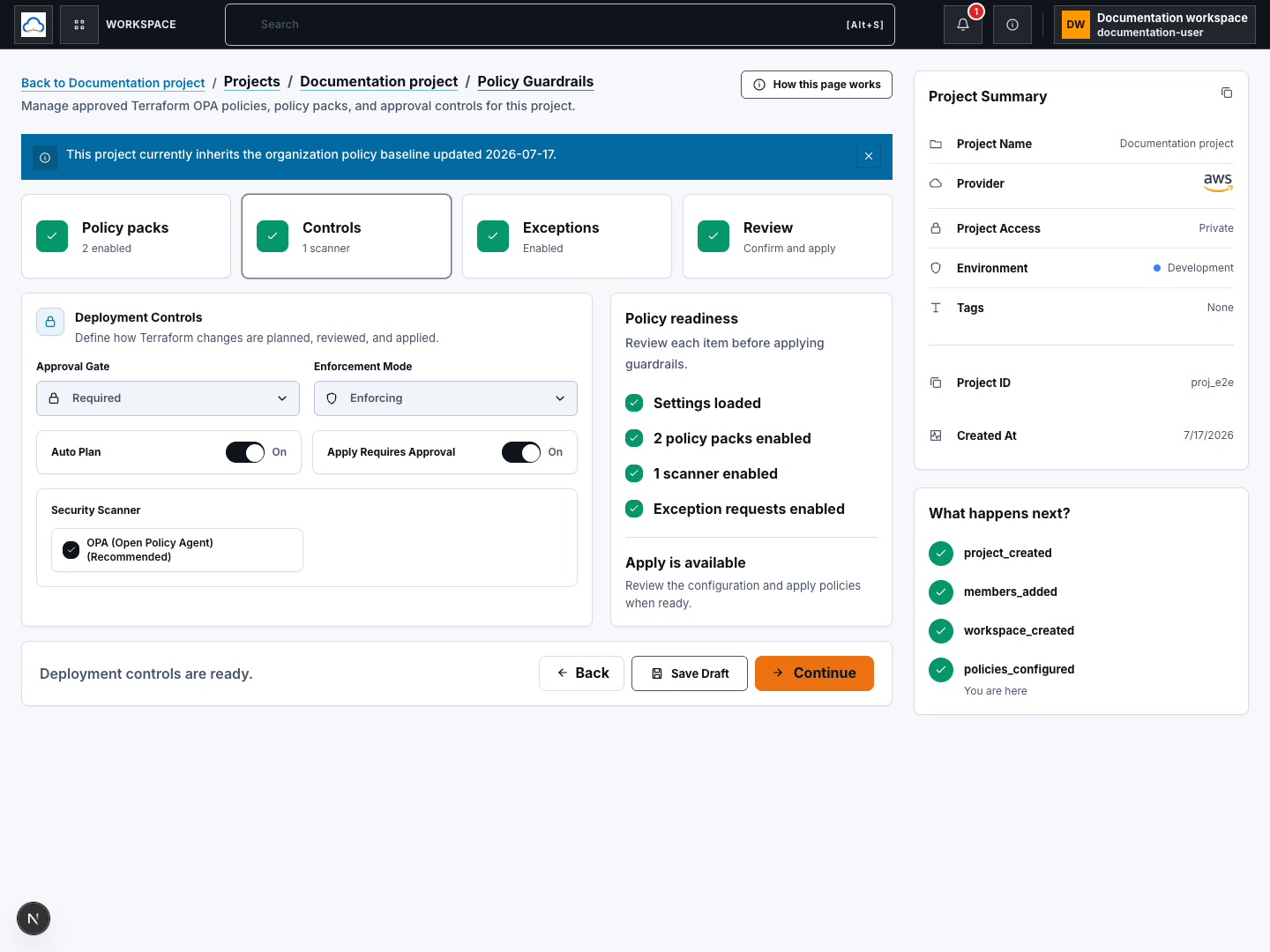Click the folder icon next to Project Name
The image size is (1270, 952).
(x=936, y=144)
